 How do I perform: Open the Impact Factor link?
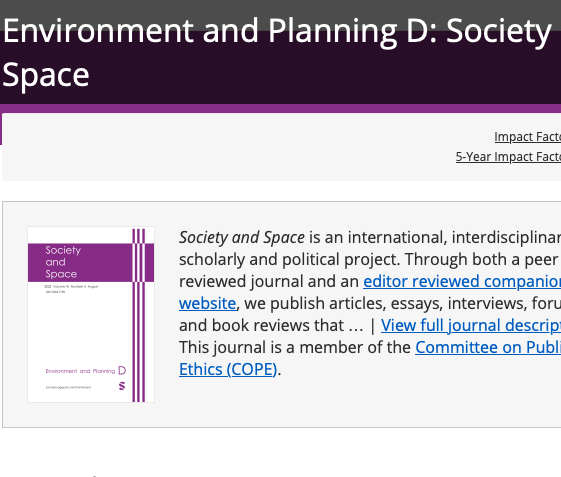pos(527,137)
